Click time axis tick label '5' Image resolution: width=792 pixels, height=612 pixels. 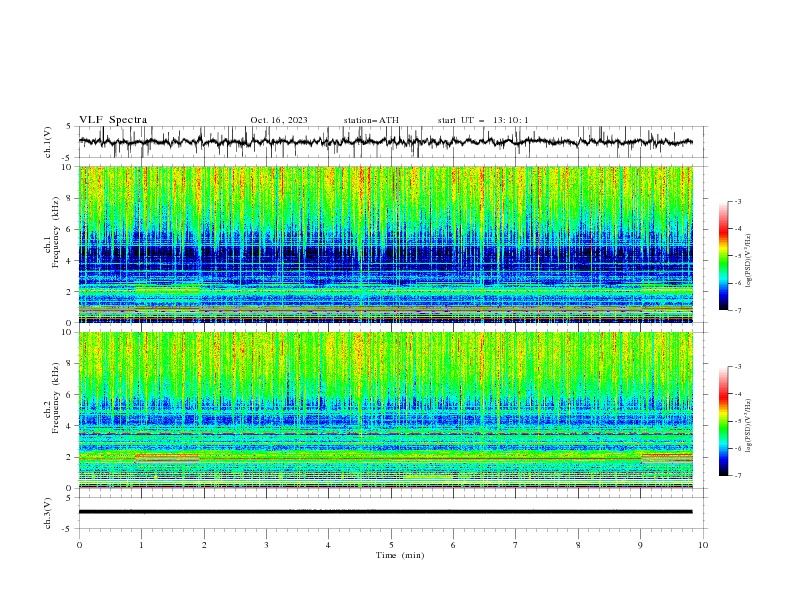click(x=391, y=545)
